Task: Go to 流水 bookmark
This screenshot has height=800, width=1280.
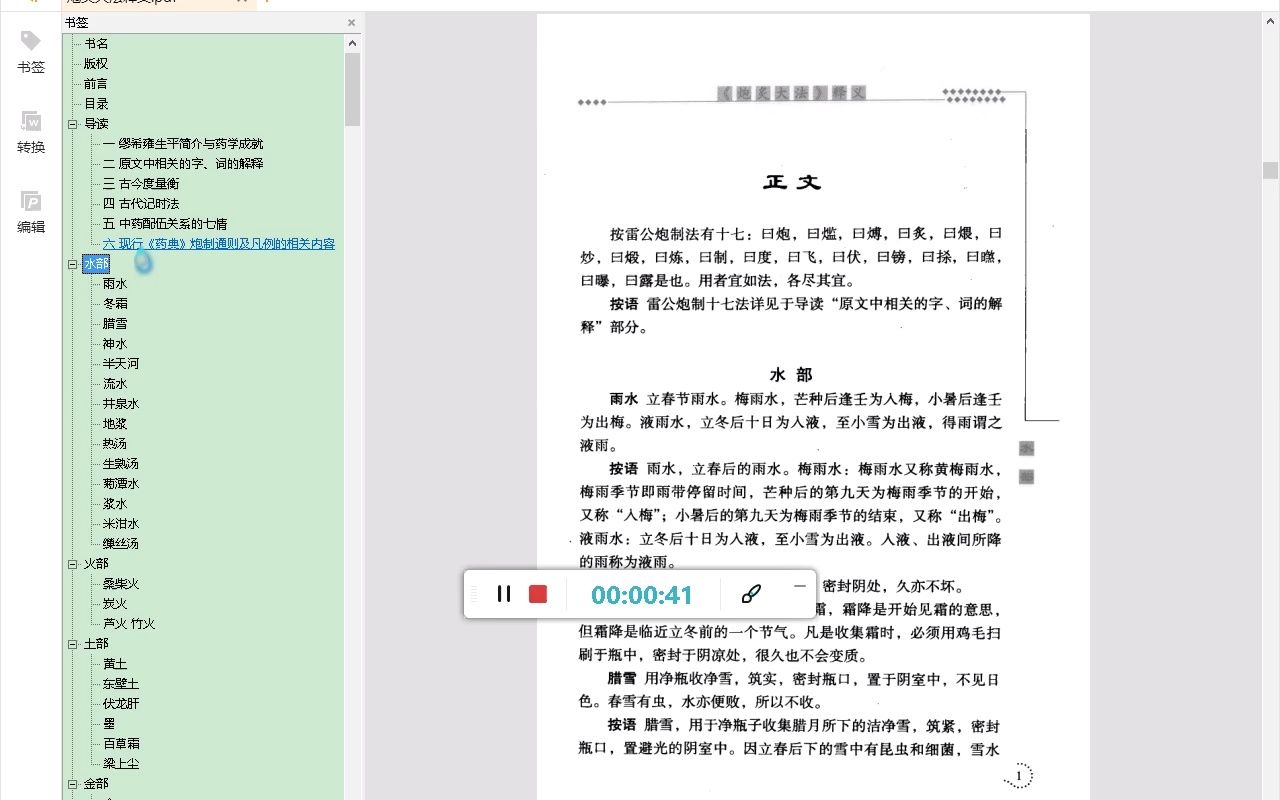Action: pos(115,383)
